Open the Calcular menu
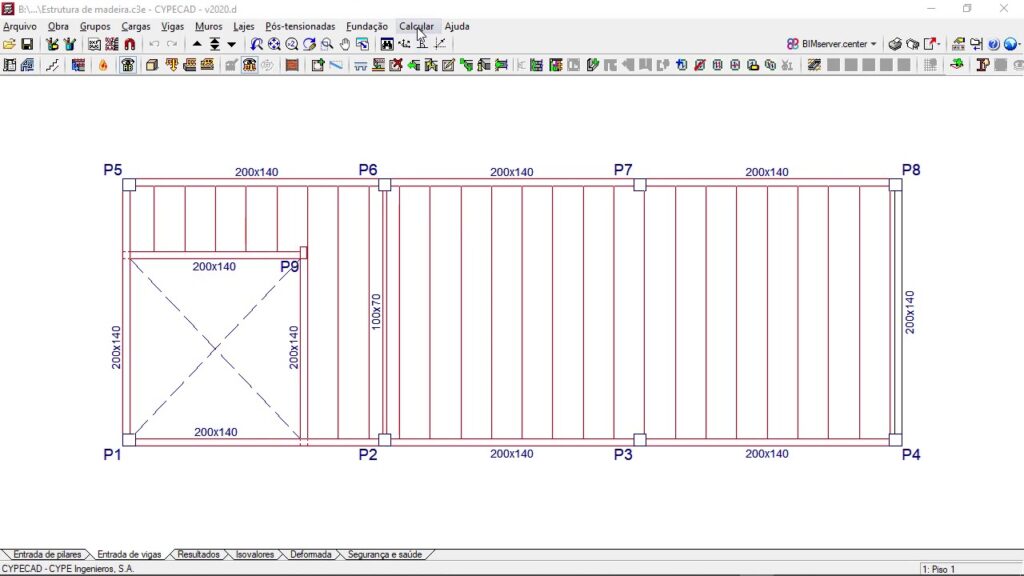 click(416, 26)
